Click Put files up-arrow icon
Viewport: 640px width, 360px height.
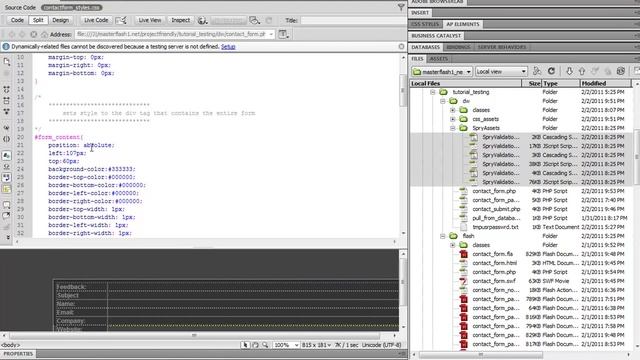[x=582, y=71]
